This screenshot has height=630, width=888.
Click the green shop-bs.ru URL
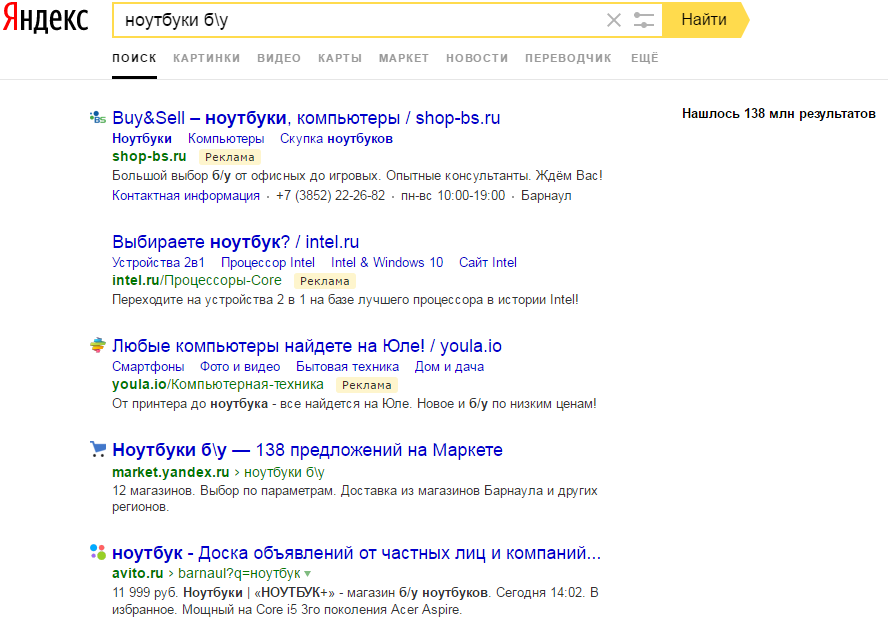pos(149,156)
